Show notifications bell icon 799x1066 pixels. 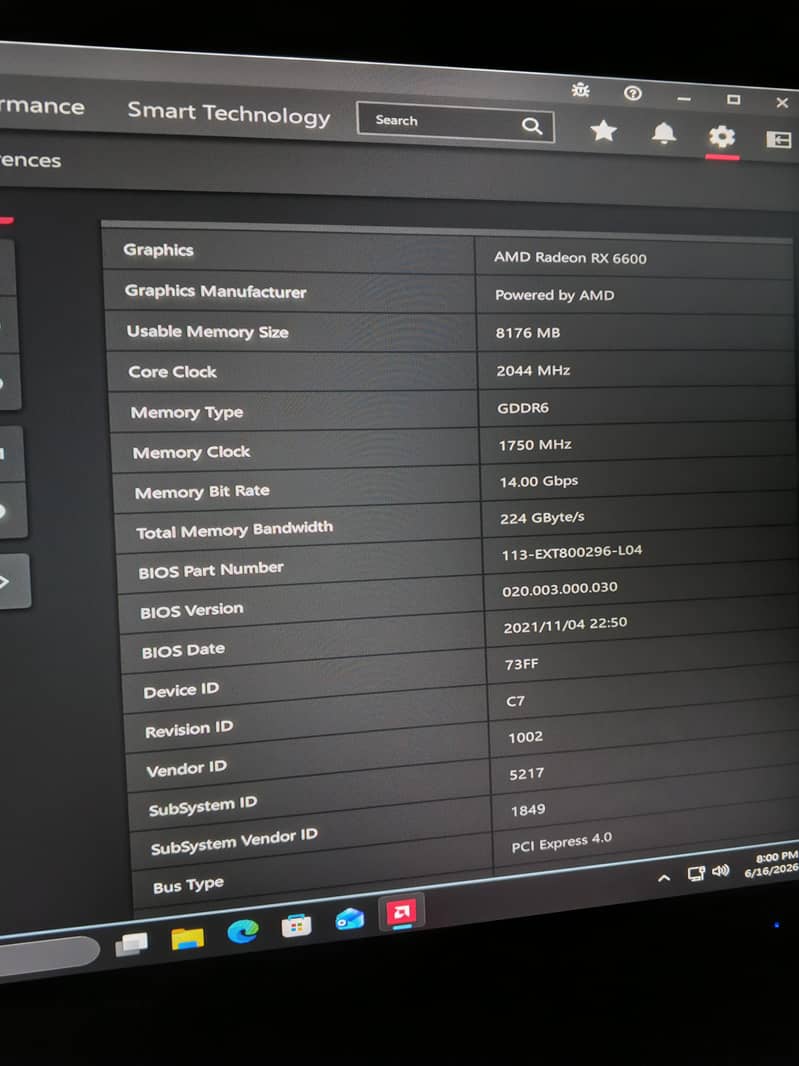pyautogui.click(x=664, y=133)
